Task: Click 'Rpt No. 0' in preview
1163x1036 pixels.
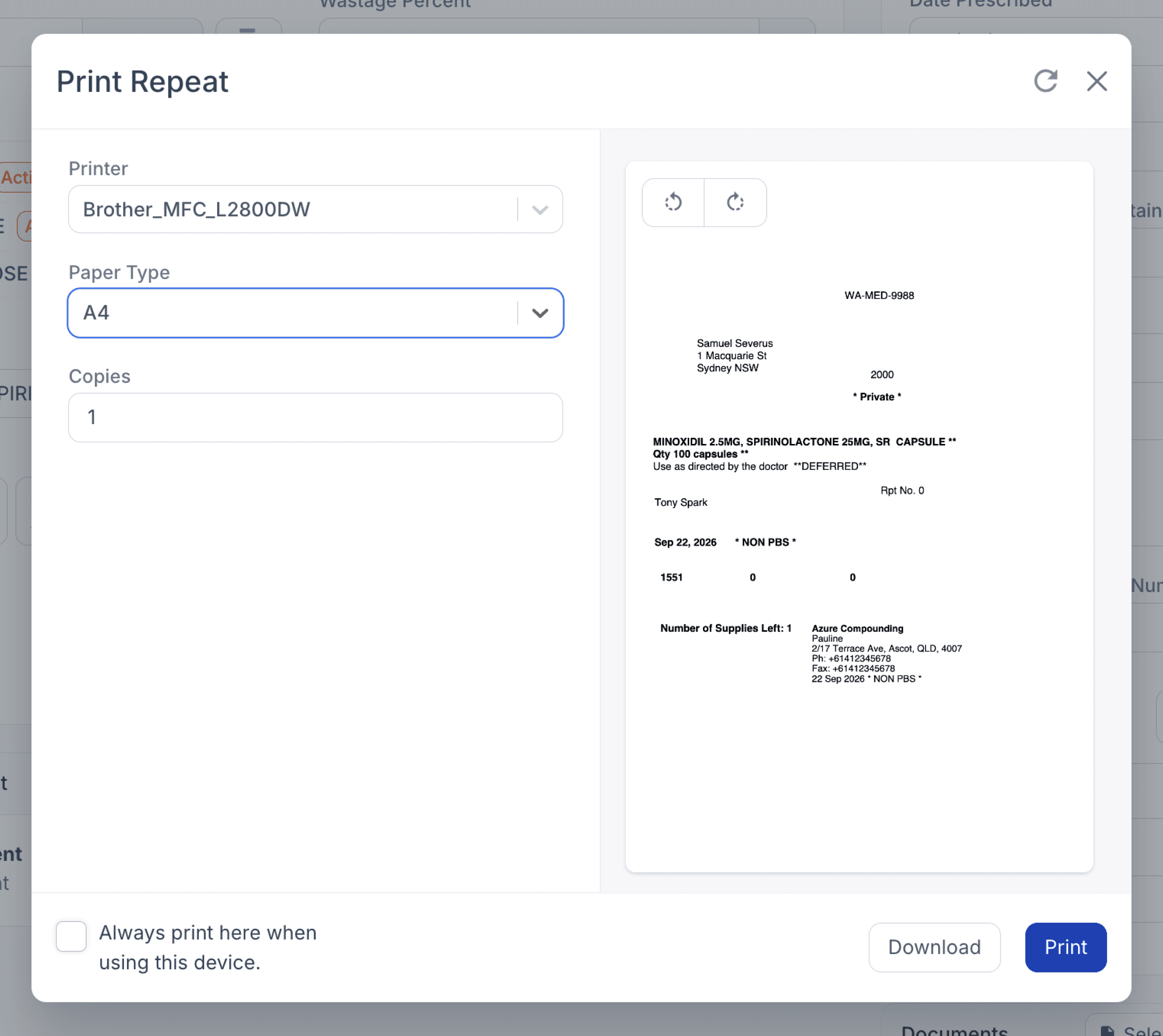Action: (902, 490)
